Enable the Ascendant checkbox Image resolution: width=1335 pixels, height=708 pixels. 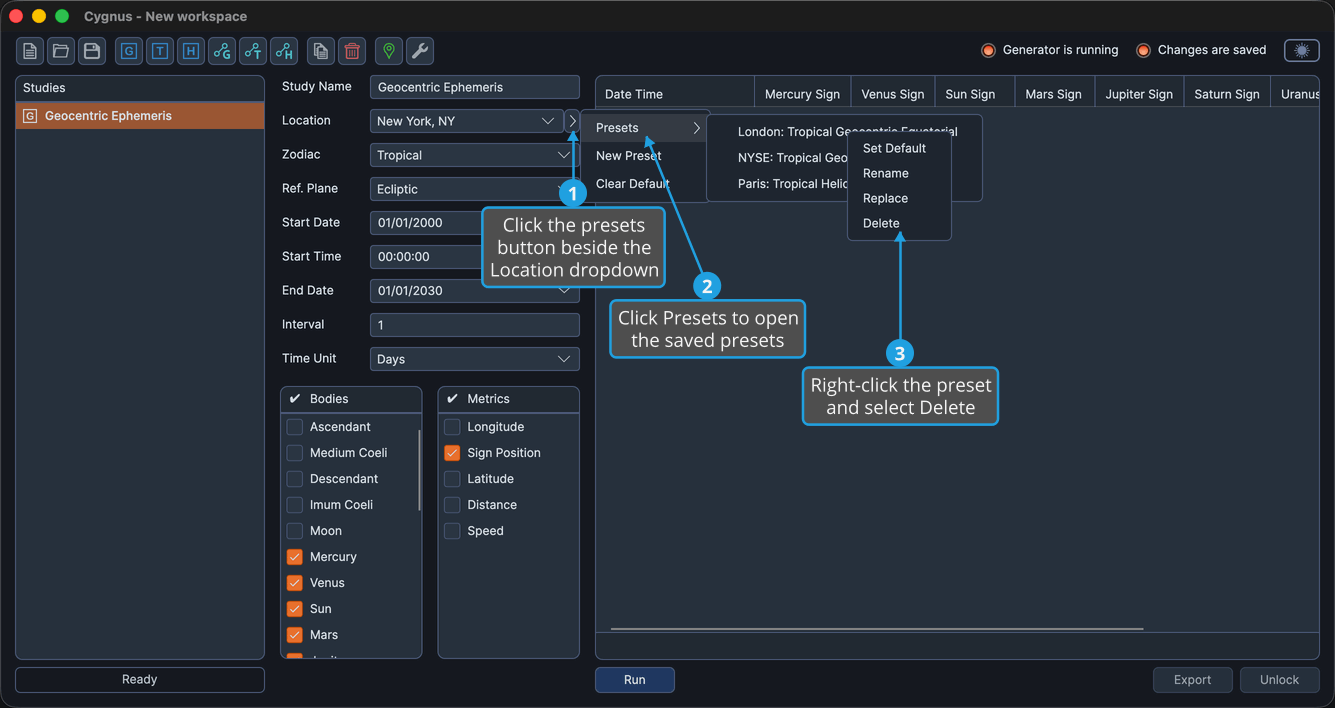[295, 427]
